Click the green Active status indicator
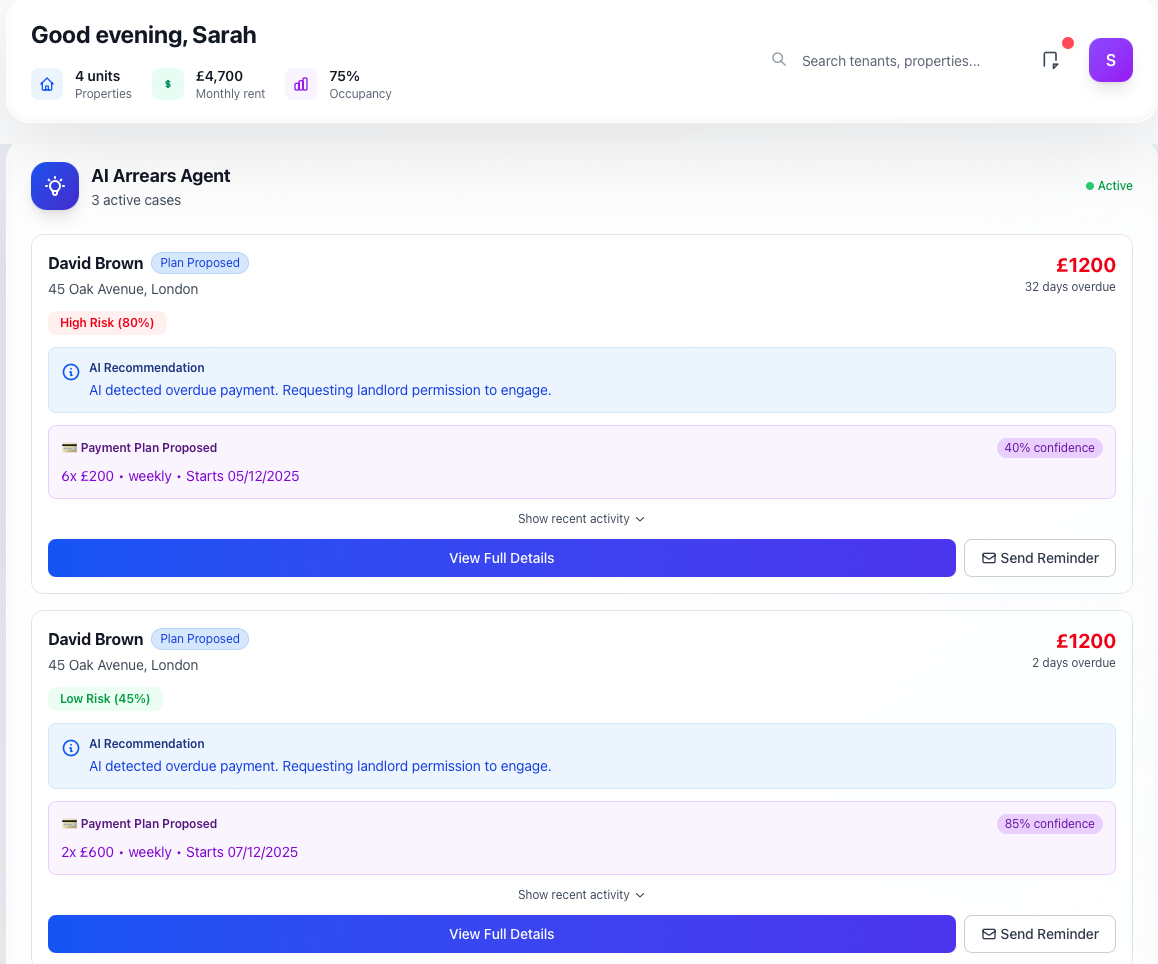1158x964 pixels. pyautogui.click(x=1109, y=186)
